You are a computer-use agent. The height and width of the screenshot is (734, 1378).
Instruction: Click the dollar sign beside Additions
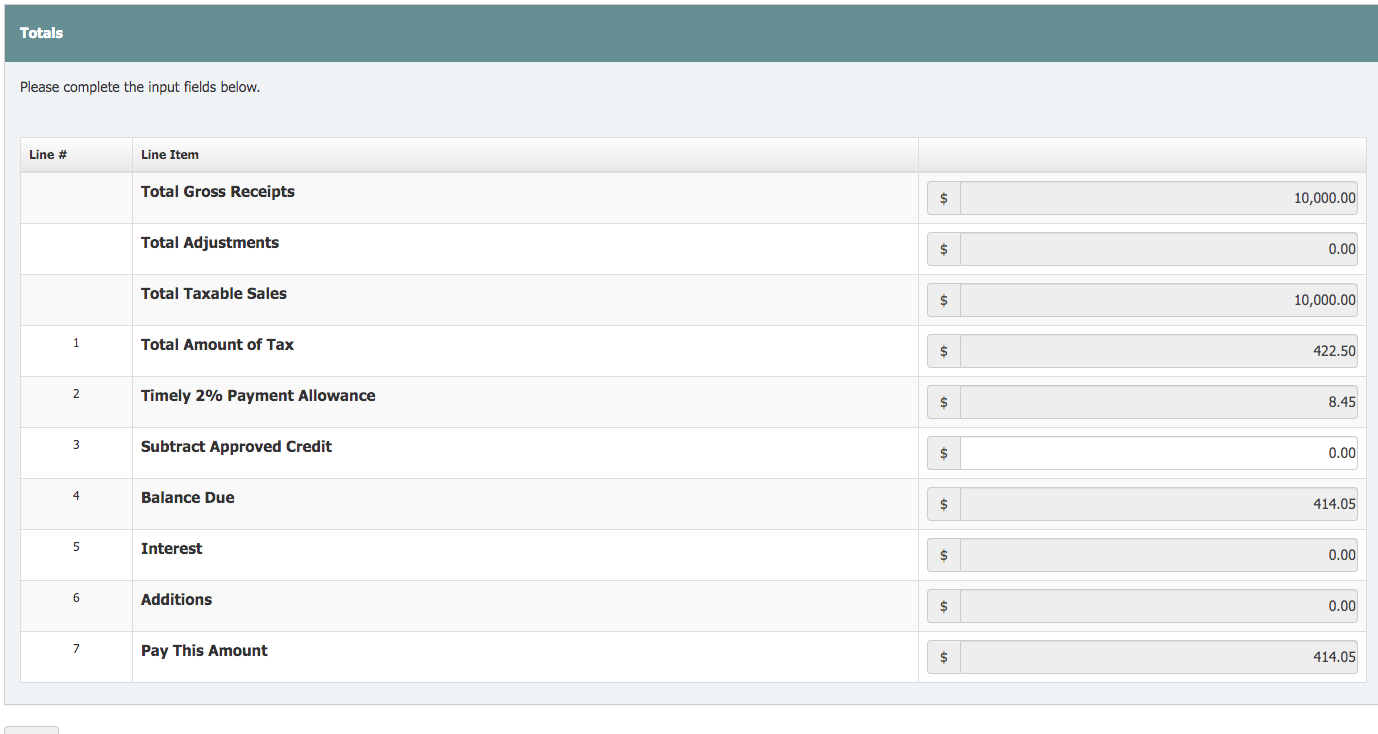(944, 606)
